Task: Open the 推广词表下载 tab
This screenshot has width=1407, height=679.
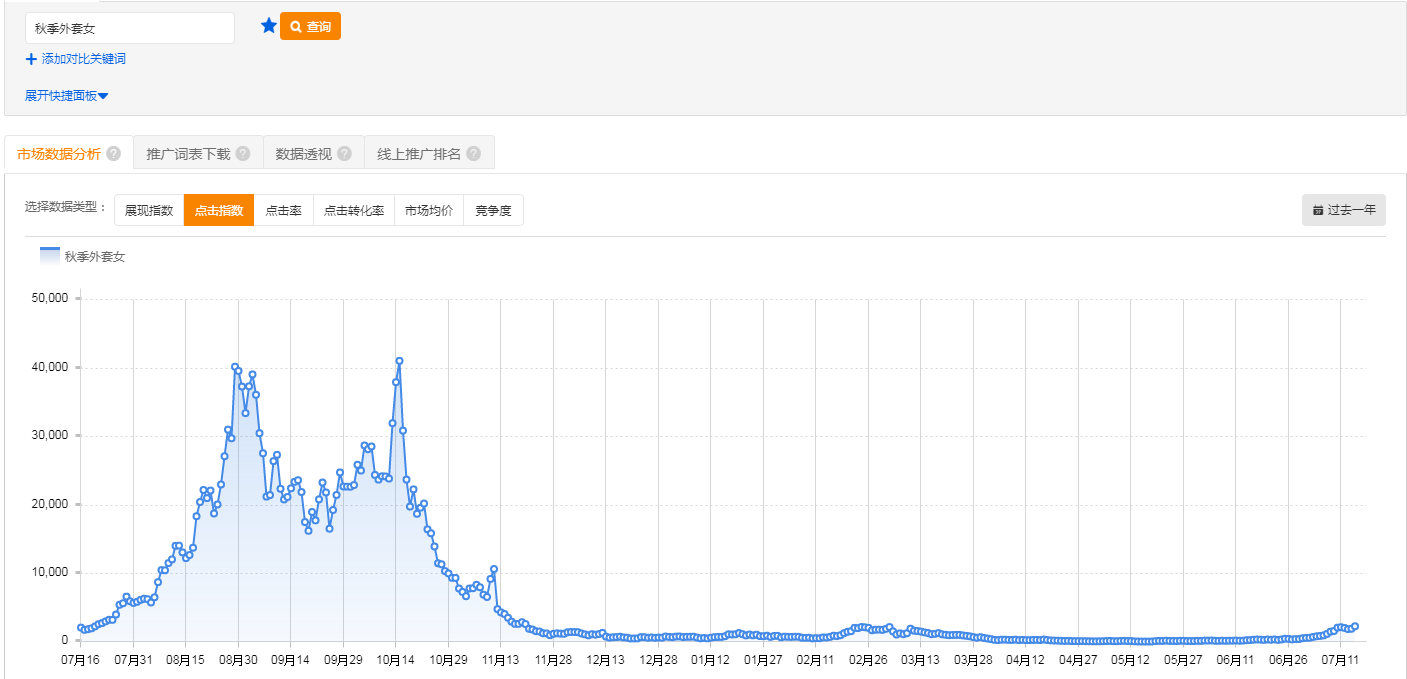Action: (188, 154)
